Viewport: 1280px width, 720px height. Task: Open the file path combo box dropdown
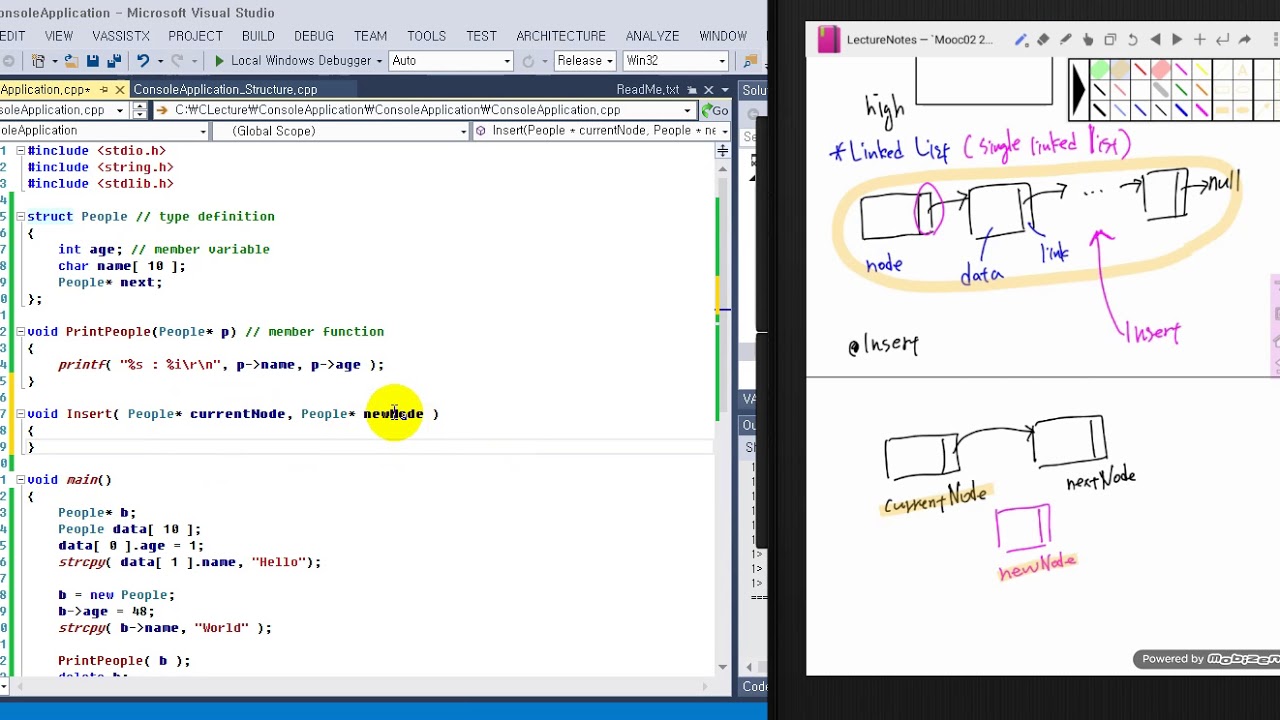click(x=688, y=110)
